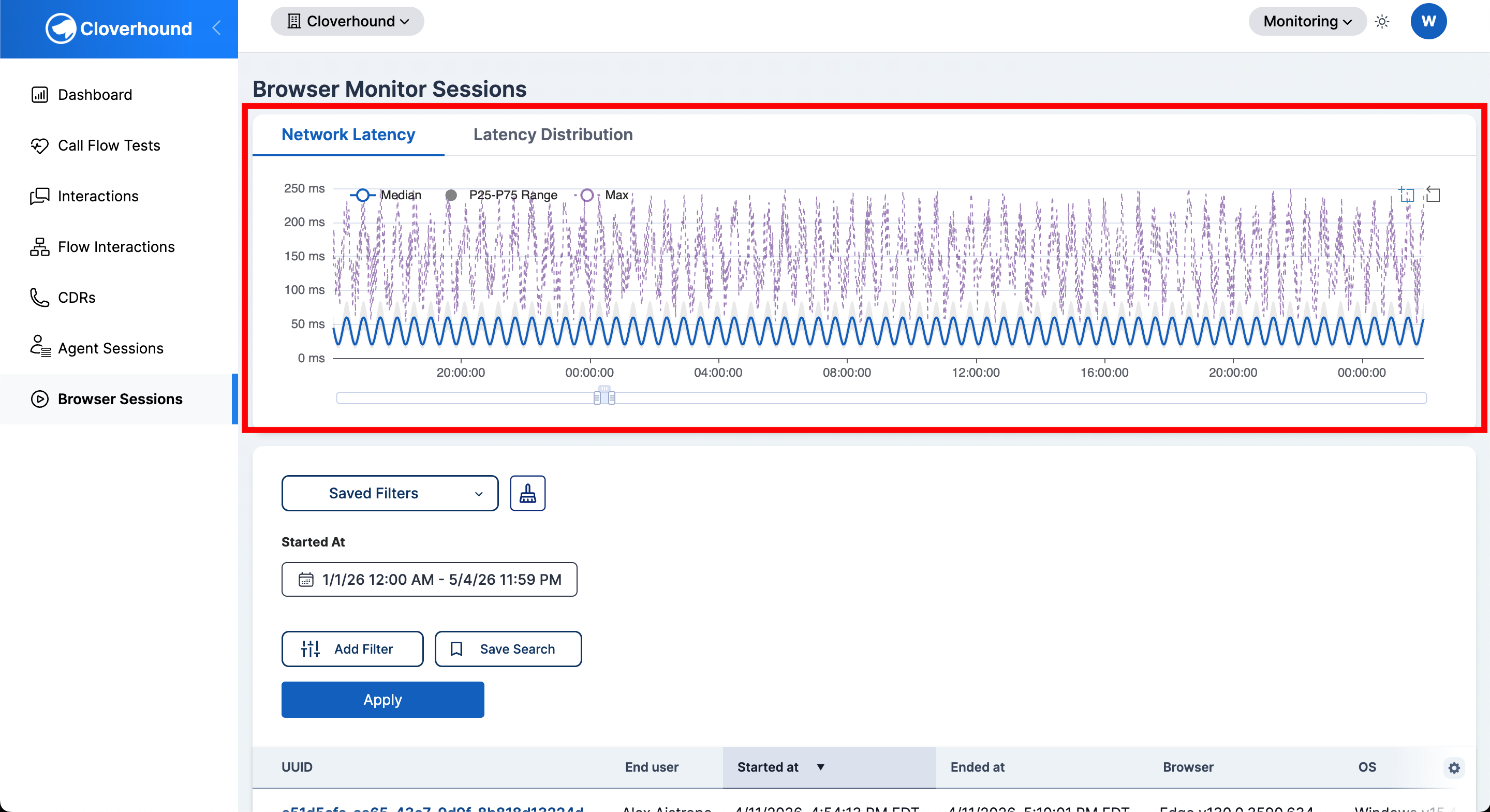Open table column settings gear
Screen dimensions: 1490x812
tap(1454, 768)
